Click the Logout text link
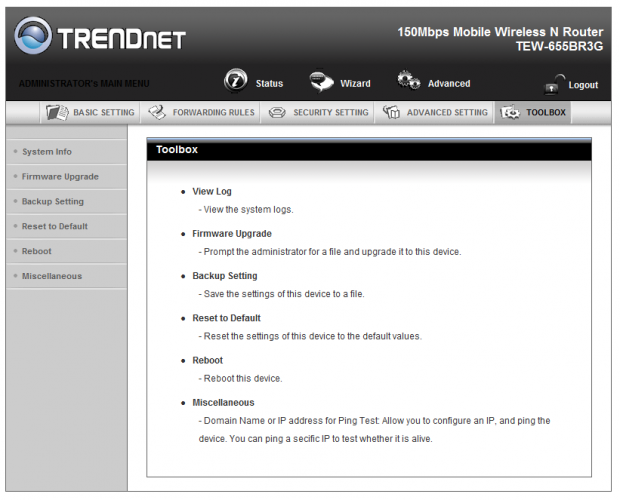This screenshot has width=620, height=500. click(583, 85)
